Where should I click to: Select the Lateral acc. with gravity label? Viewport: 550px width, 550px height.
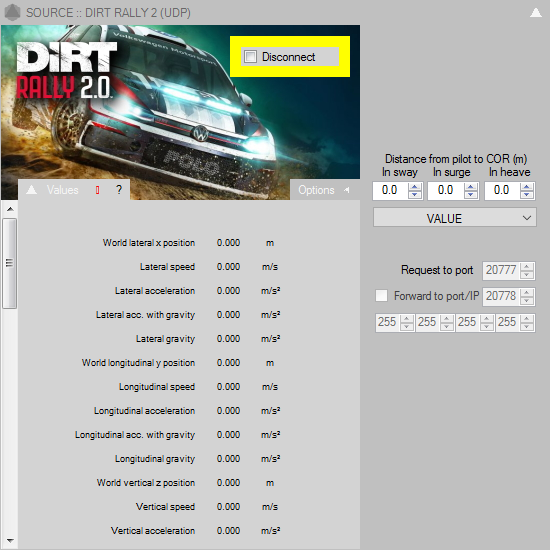click(x=145, y=315)
